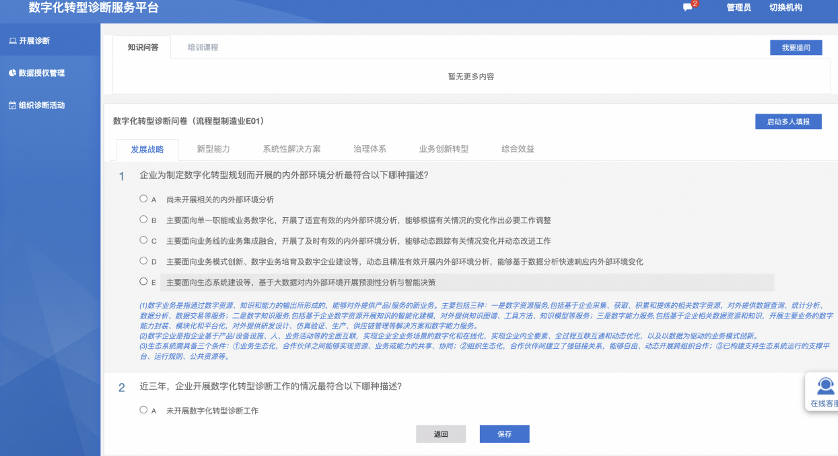
Task: Select the 发展战略 questionnaire tab
Action: click(148, 149)
